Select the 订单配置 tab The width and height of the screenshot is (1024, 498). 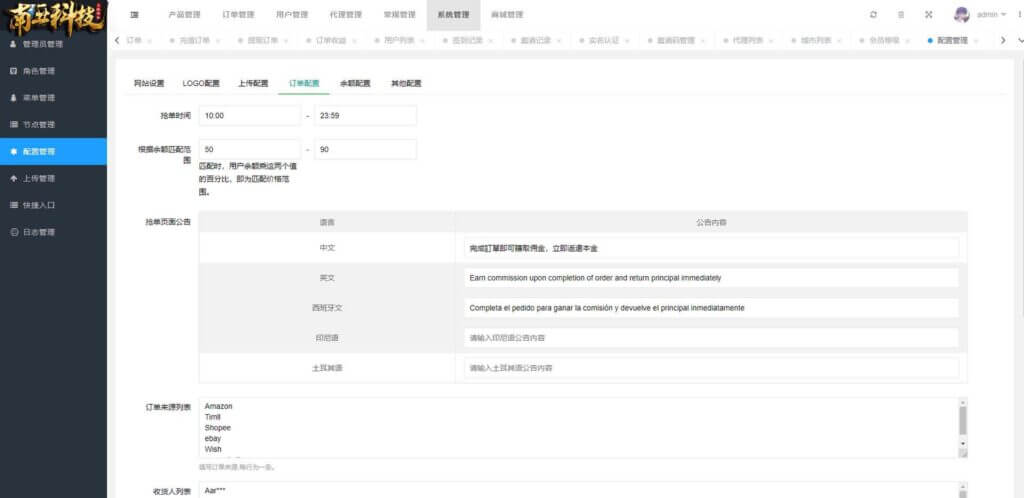click(x=304, y=84)
